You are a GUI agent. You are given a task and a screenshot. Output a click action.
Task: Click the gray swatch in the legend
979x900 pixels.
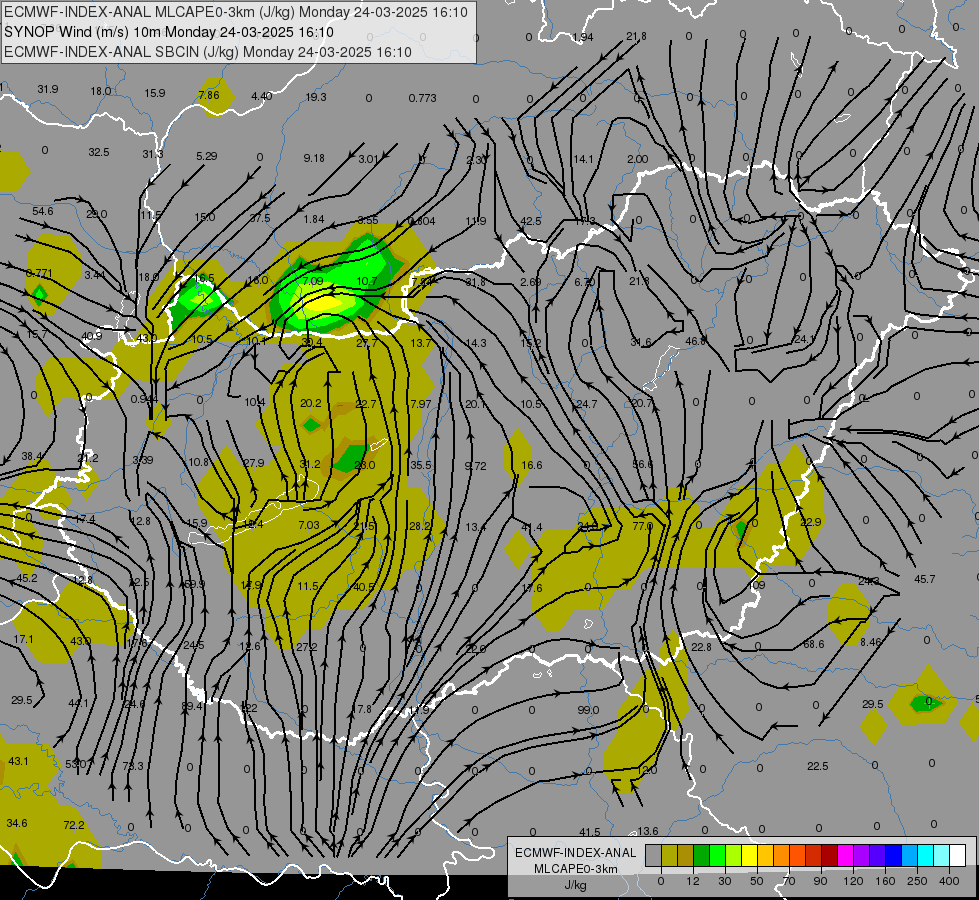653,855
